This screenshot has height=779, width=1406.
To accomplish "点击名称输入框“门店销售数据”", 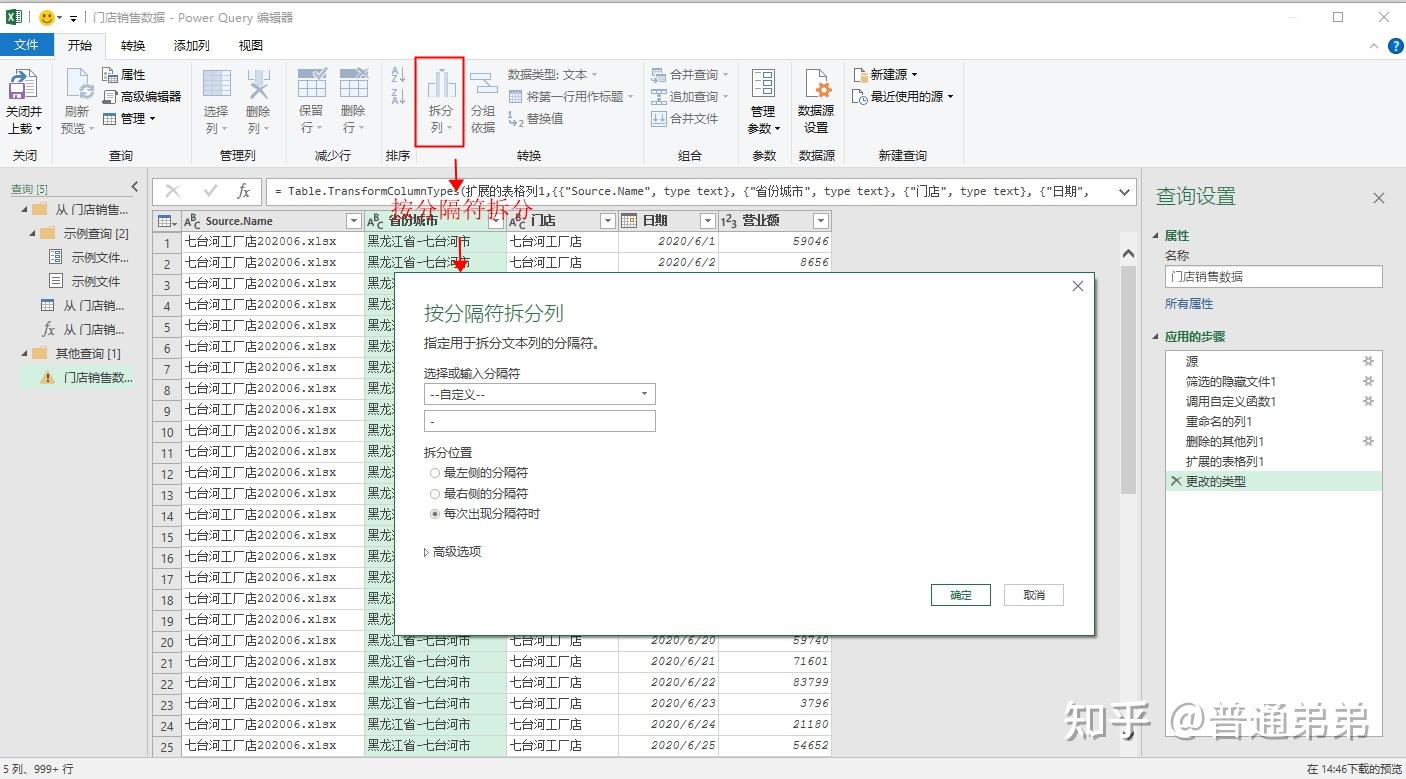I will click(x=1271, y=276).
